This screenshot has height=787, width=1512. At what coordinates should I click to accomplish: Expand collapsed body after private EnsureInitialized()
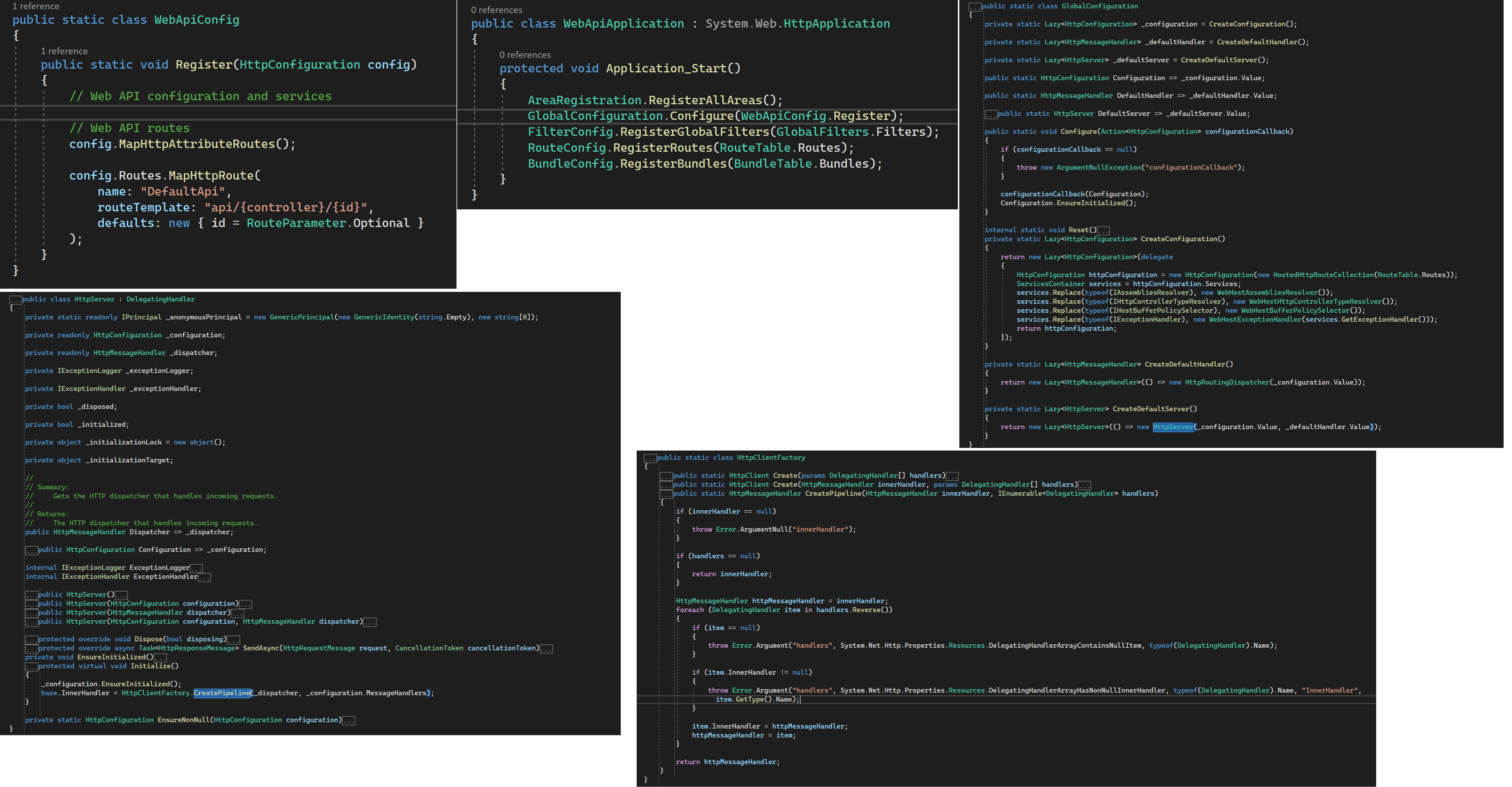160,658
